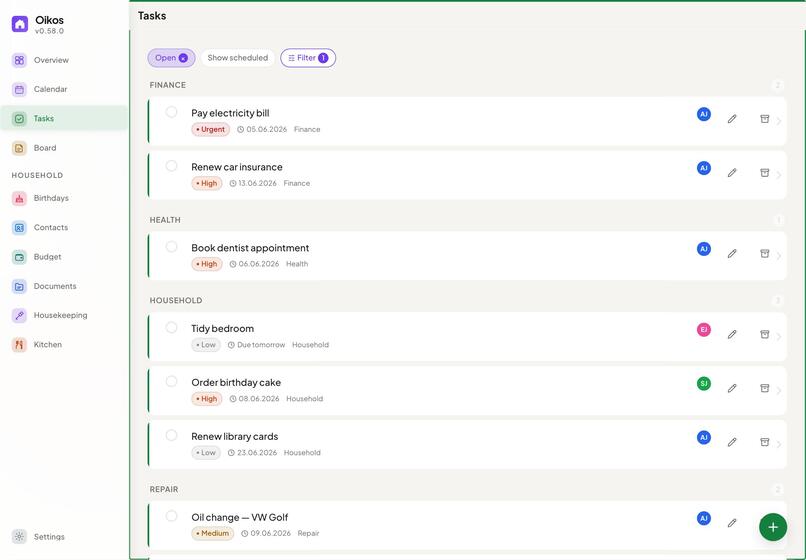Open the Overview page icon
Viewport: 806px width, 560px height.
(x=19, y=60)
